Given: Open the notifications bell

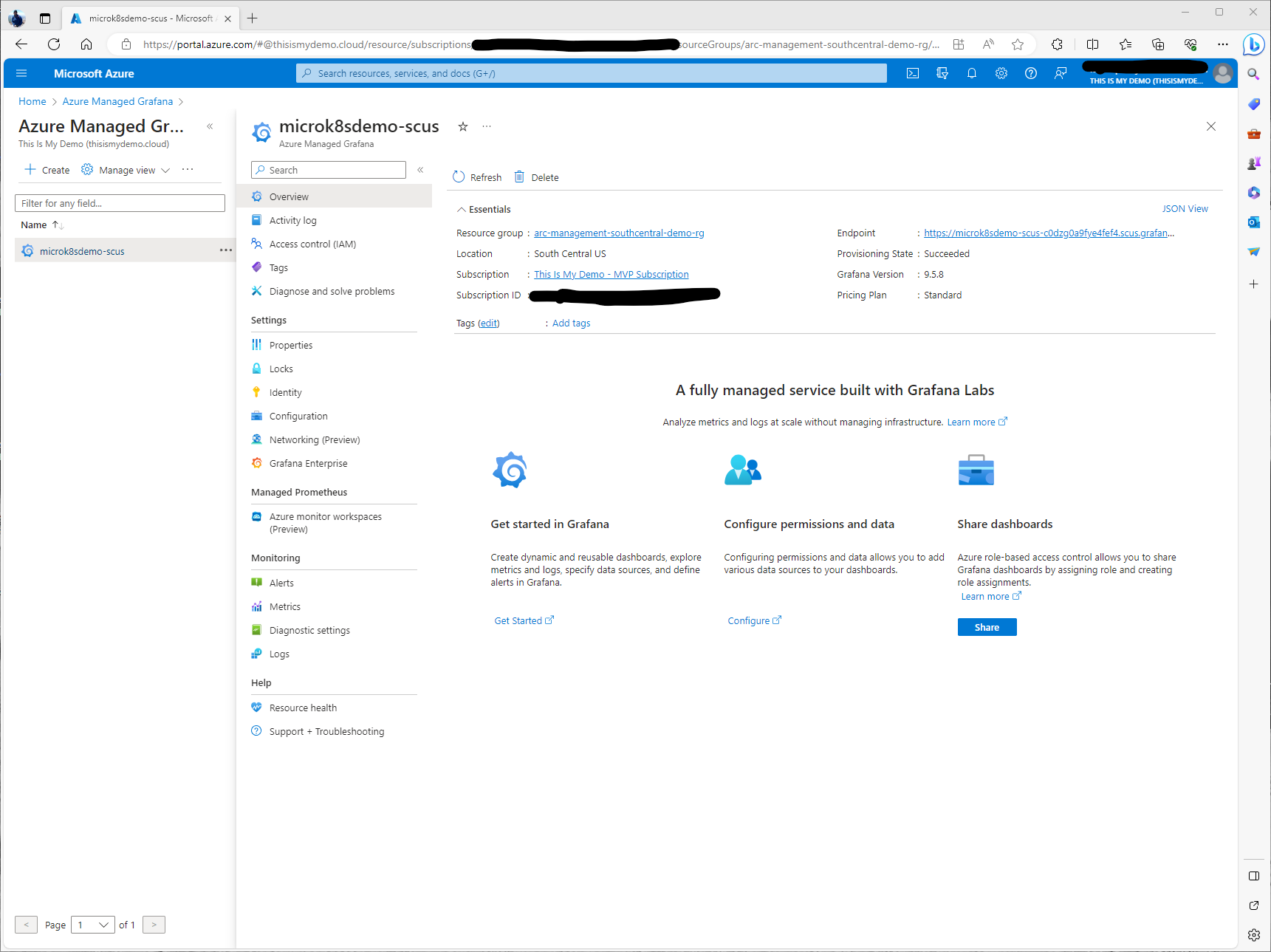Looking at the screenshot, I should click(x=972, y=73).
